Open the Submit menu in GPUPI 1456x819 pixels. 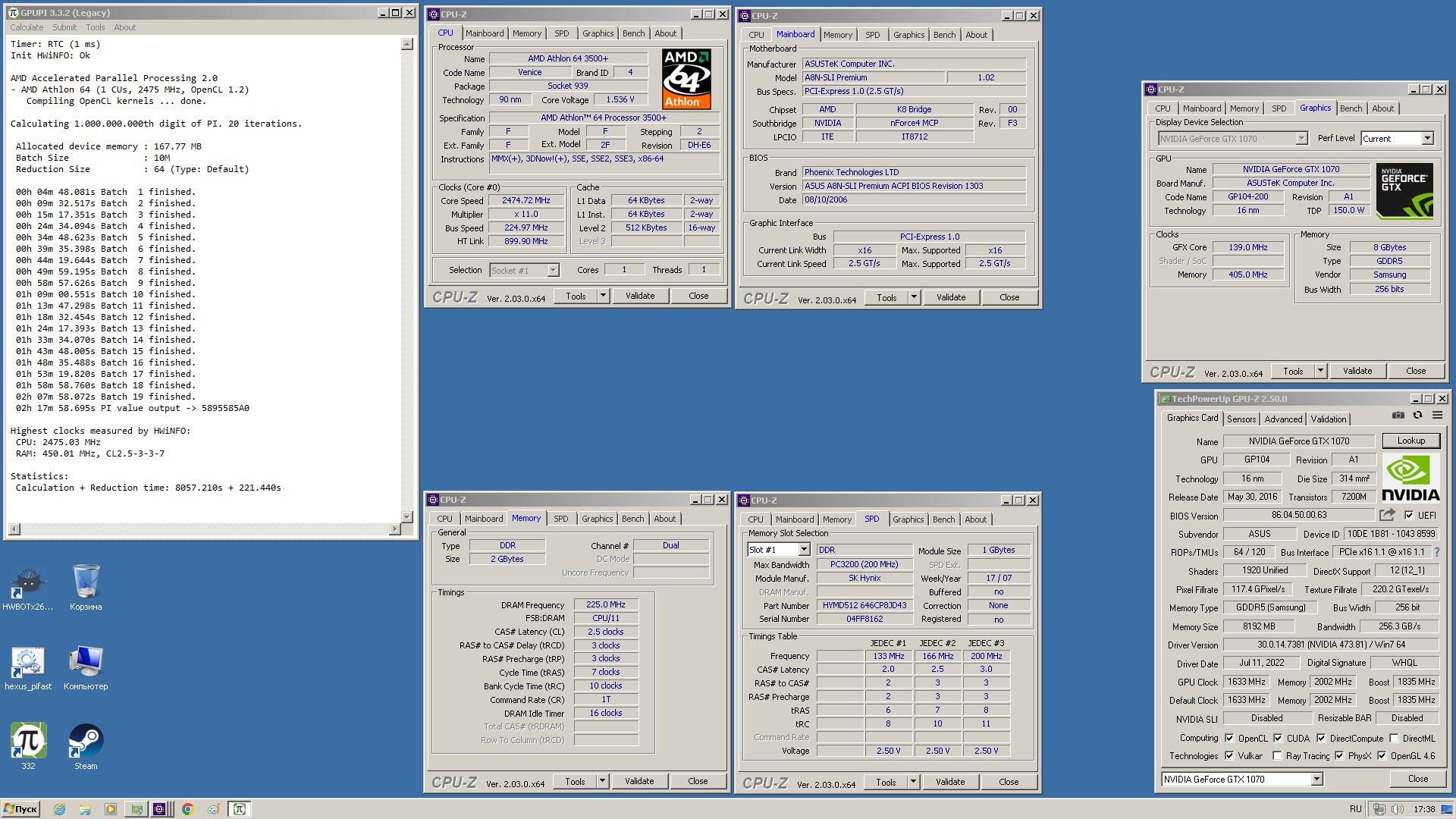(x=64, y=27)
